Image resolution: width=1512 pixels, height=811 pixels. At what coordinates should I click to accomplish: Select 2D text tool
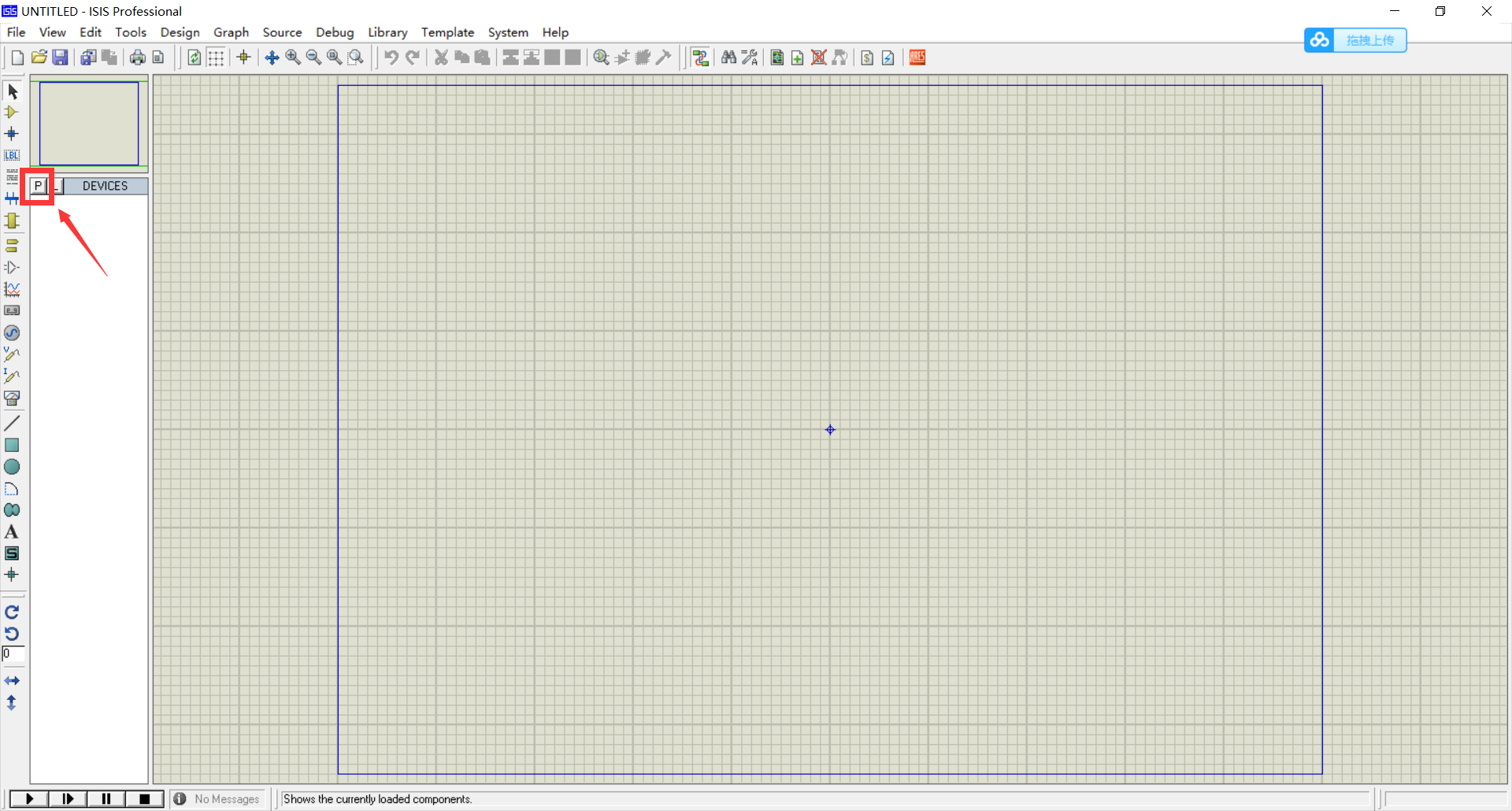(x=12, y=532)
